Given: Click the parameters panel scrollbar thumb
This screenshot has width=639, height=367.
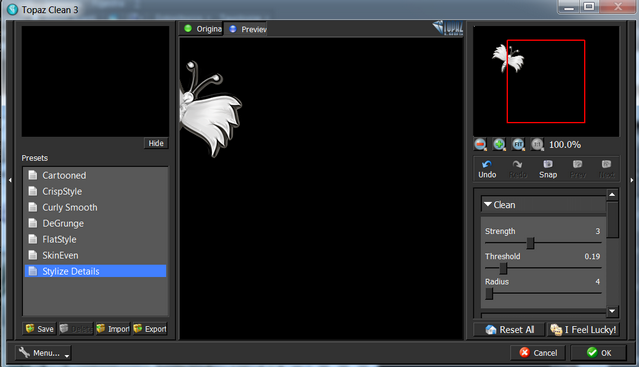Looking at the screenshot, I should click(x=612, y=220).
